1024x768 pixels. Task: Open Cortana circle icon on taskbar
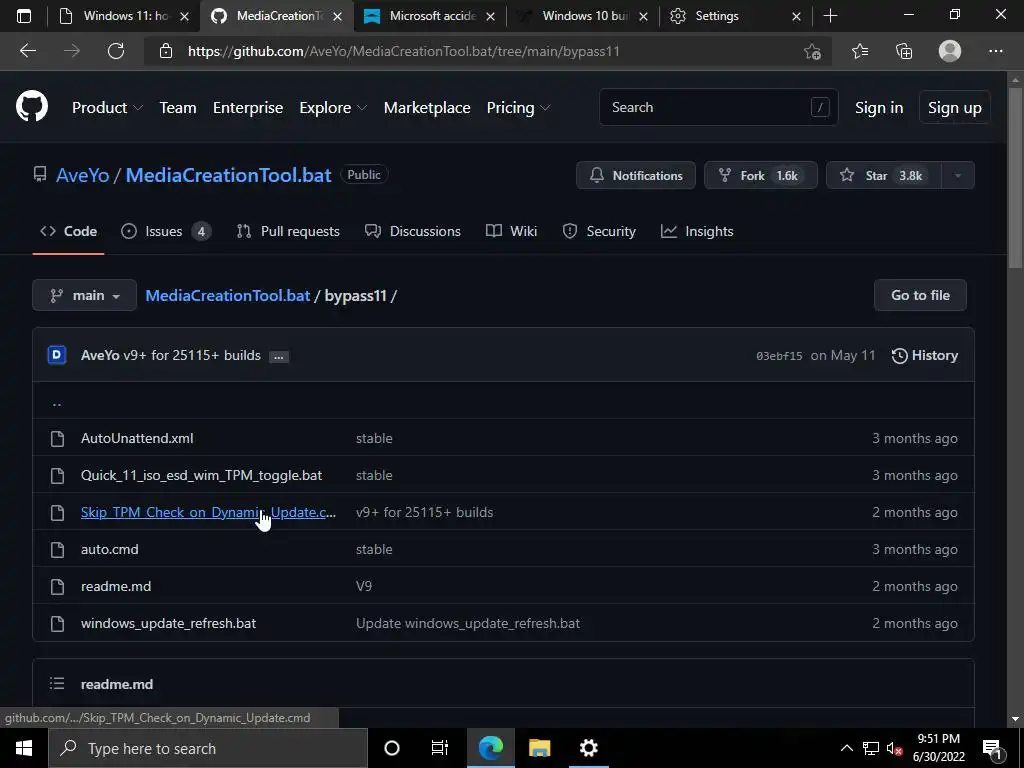392,748
